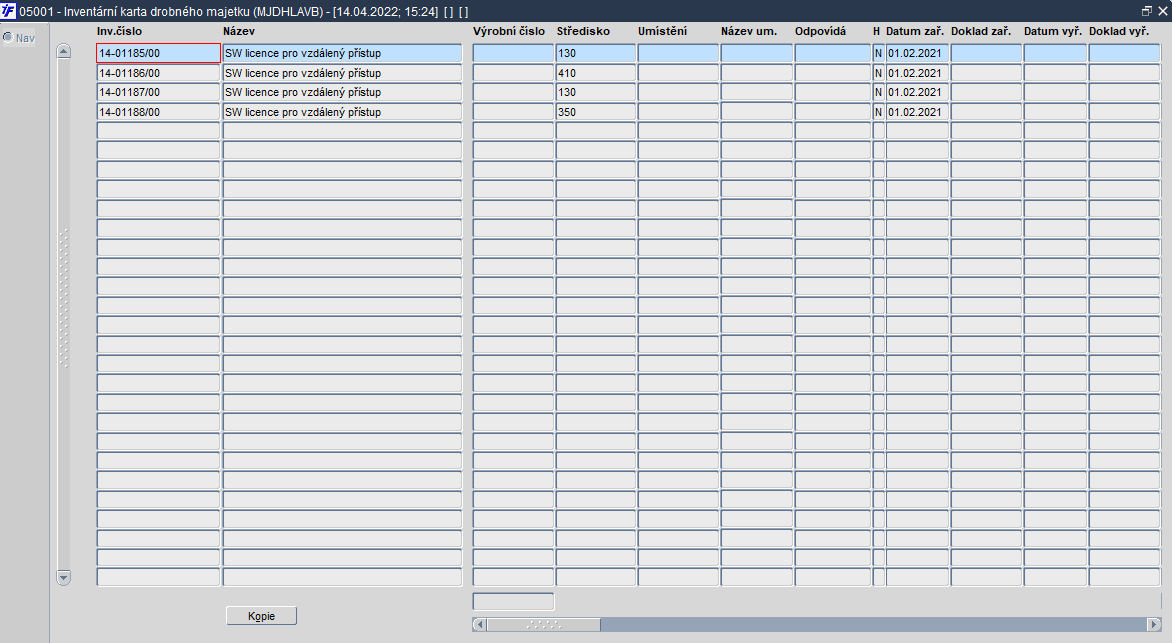Close the Inventární karta window

click(1162, 11)
